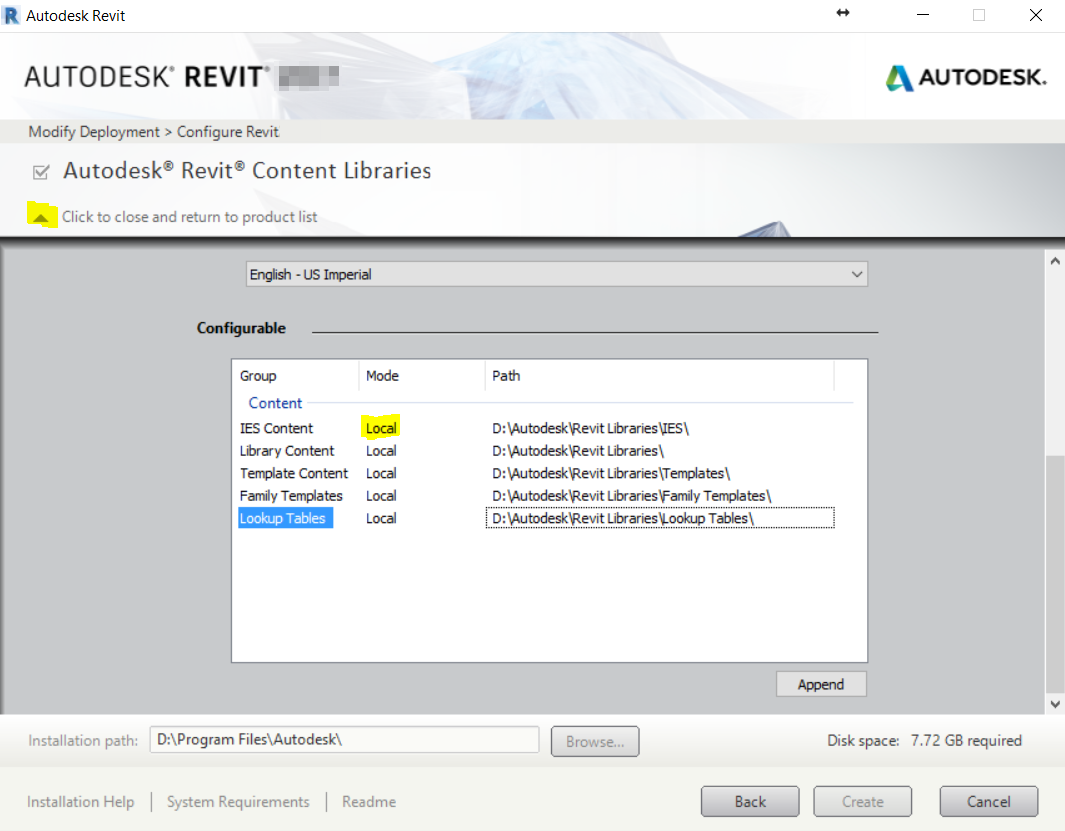The width and height of the screenshot is (1065, 831).
Task: Click the Cancel button
Action: [x=989, y=802]
